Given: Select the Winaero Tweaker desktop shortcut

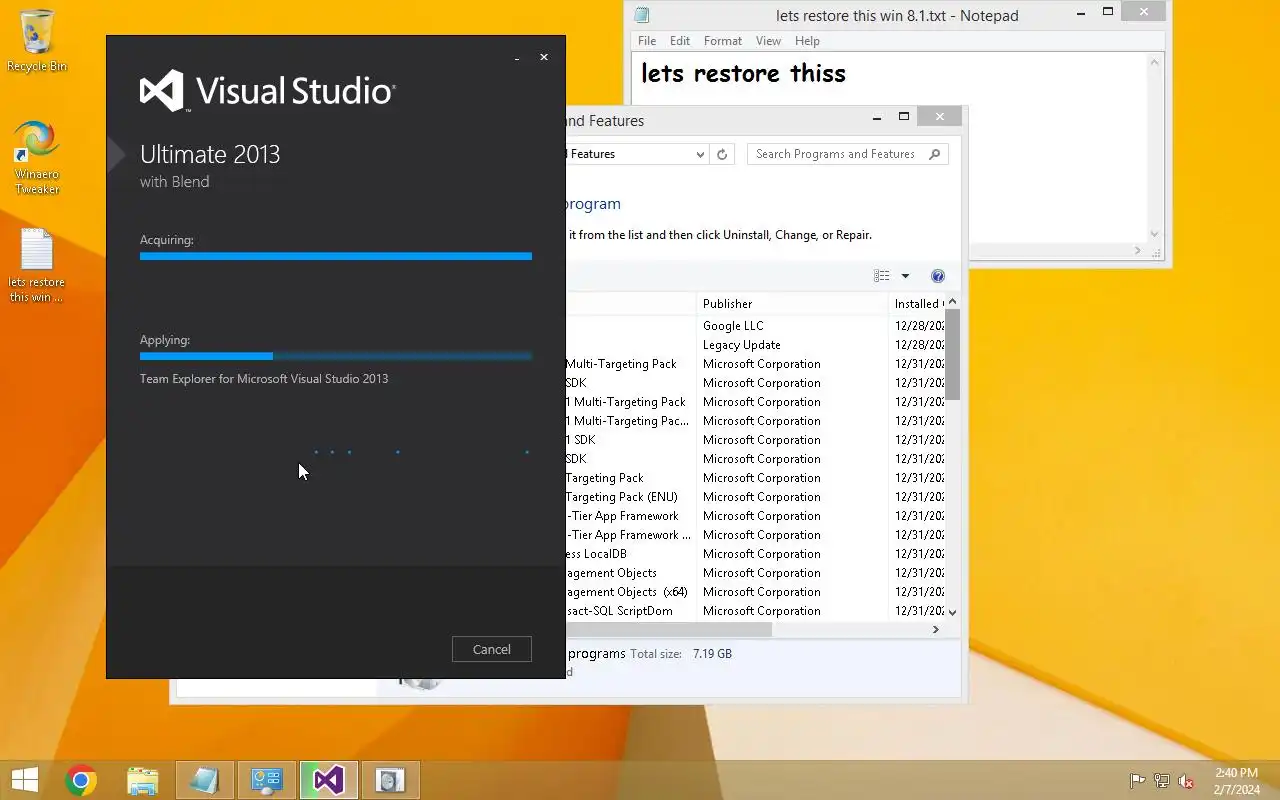Looking at the screenshot, I should point(37,157).
